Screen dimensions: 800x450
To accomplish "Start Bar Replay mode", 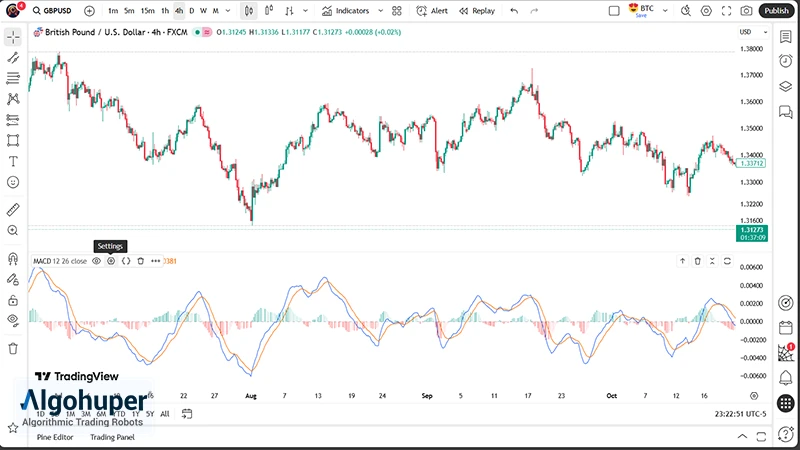I will 477,11.
